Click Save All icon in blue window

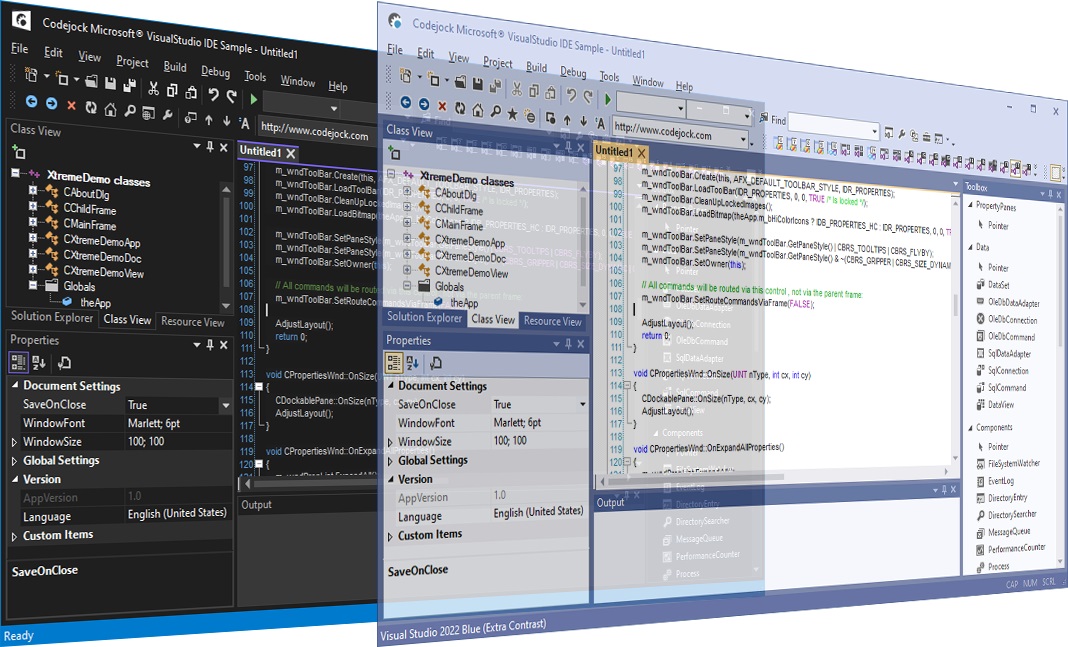(495, 86)
